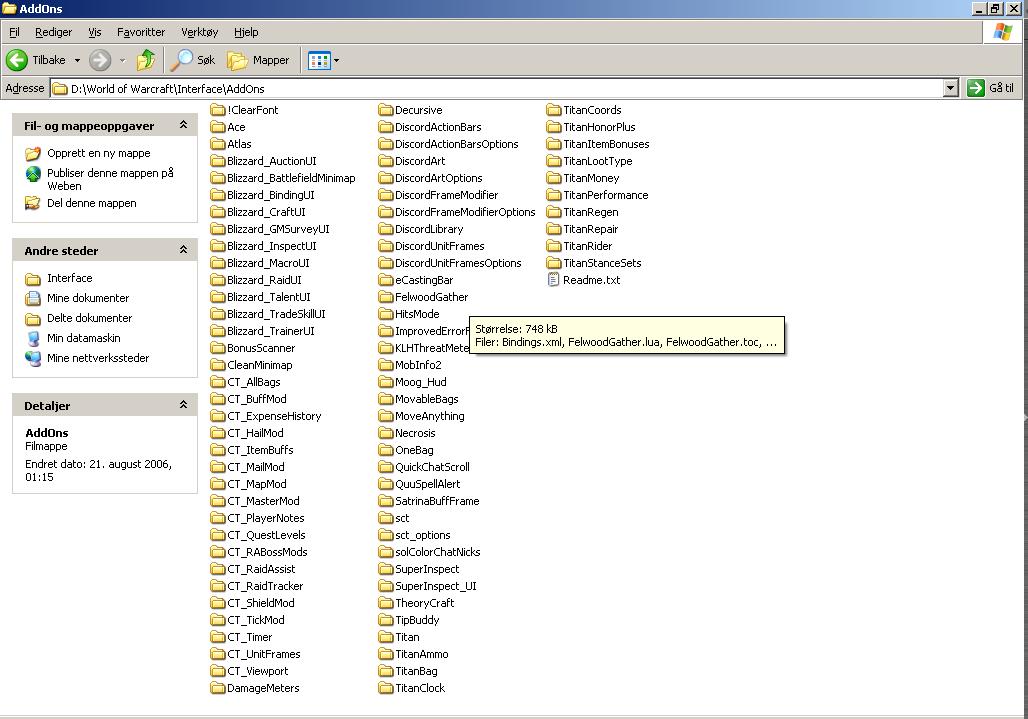
Task: Open the Fil menu
Action: click(14, 32)
